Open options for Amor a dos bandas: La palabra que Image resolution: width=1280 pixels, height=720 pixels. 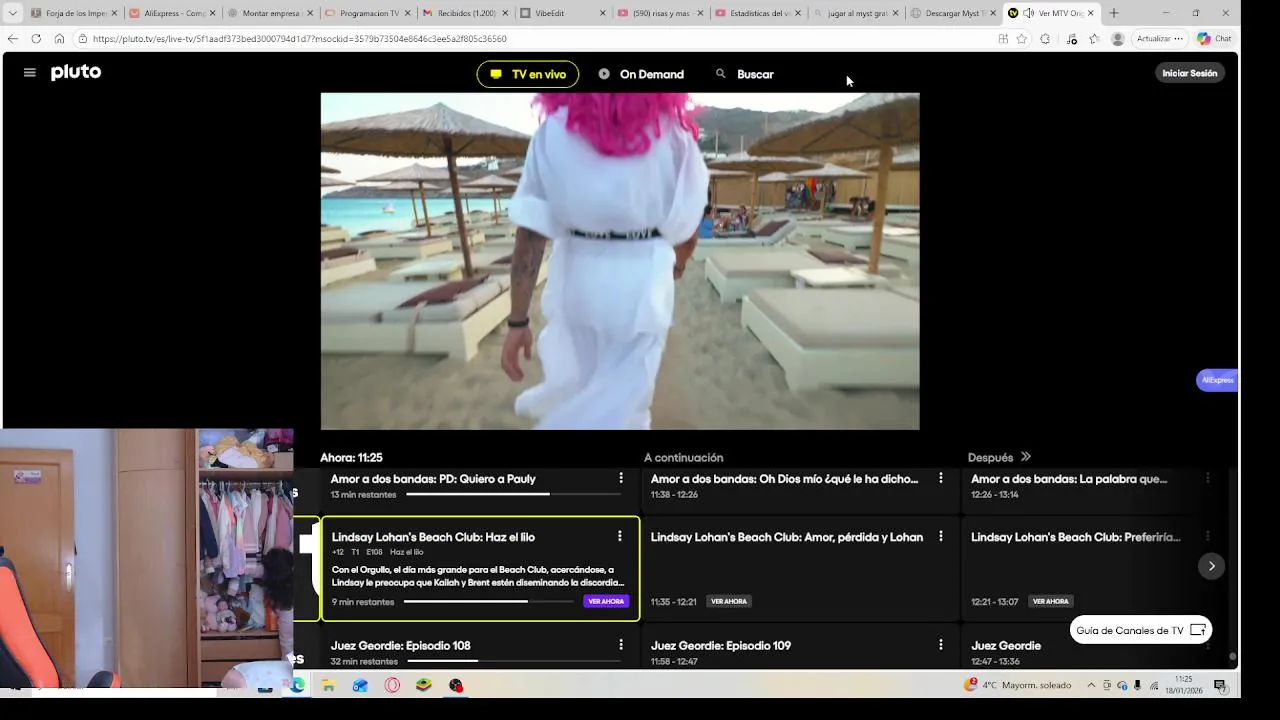[x=1208, y=478]
